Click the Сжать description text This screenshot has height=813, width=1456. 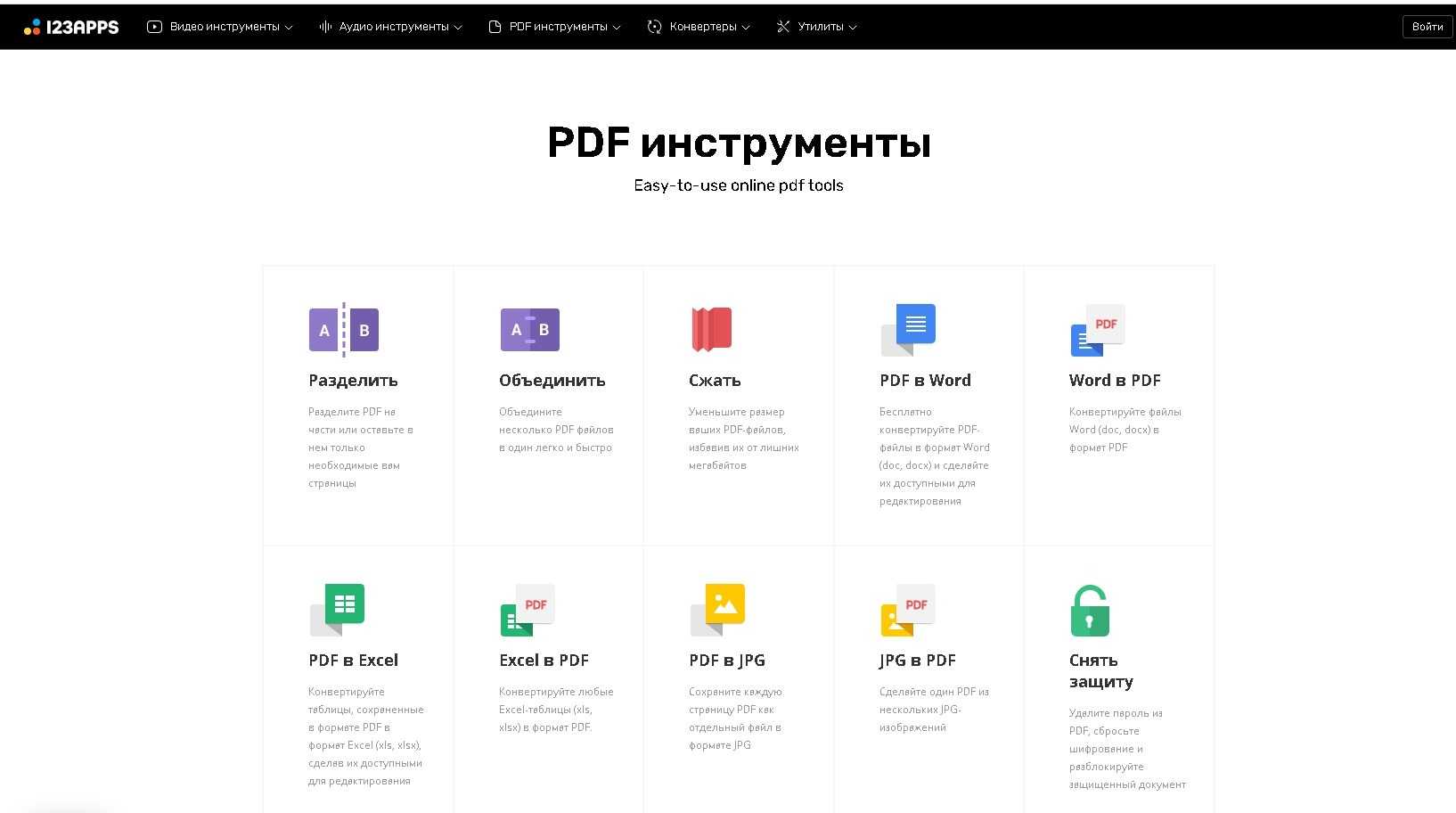coord(743,439)
